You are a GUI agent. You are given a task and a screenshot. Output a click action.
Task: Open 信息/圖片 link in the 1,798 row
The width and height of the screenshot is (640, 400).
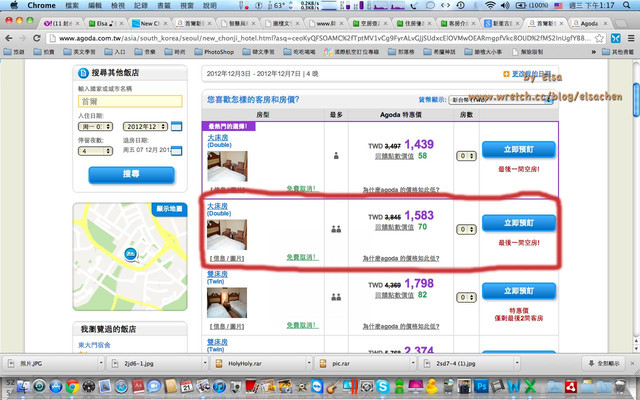227,326
